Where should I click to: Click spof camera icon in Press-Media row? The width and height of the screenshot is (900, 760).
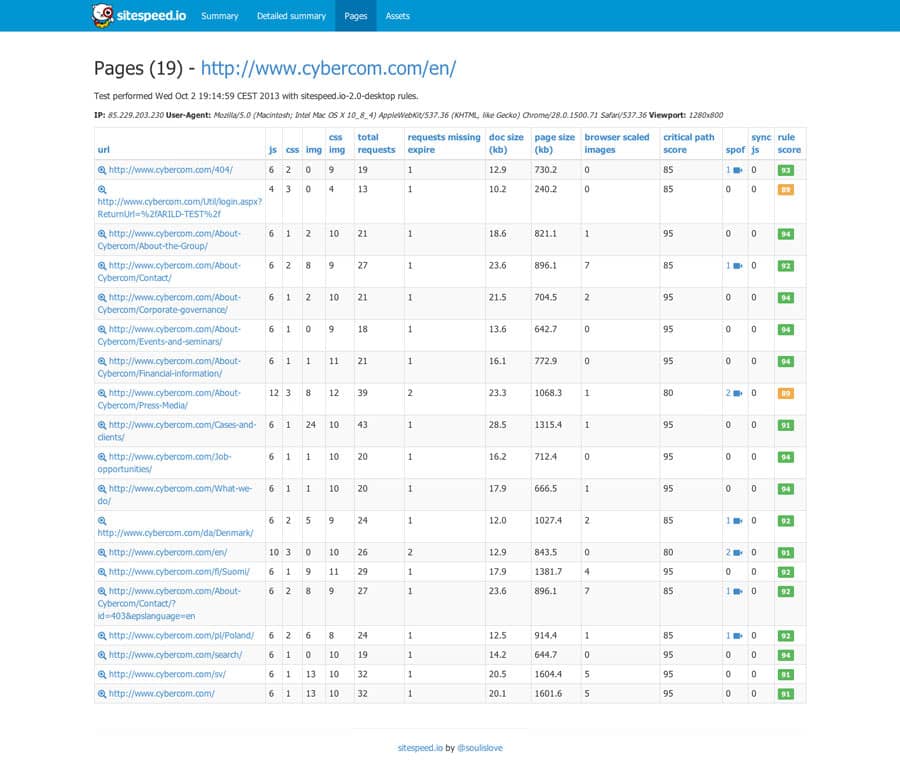click(x=738, y=393)
